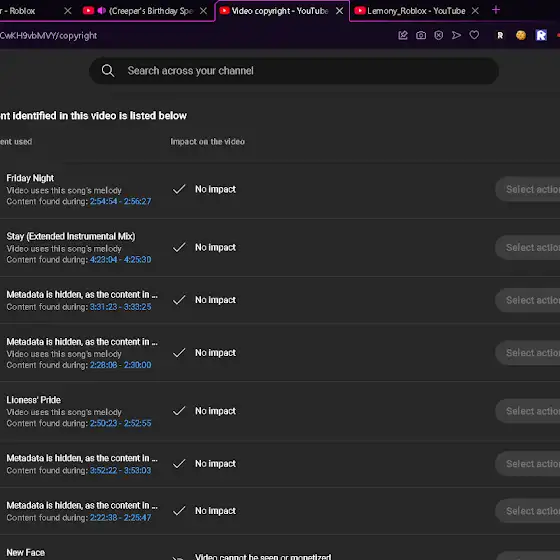Click 'Impact on the video' column header

208,142
